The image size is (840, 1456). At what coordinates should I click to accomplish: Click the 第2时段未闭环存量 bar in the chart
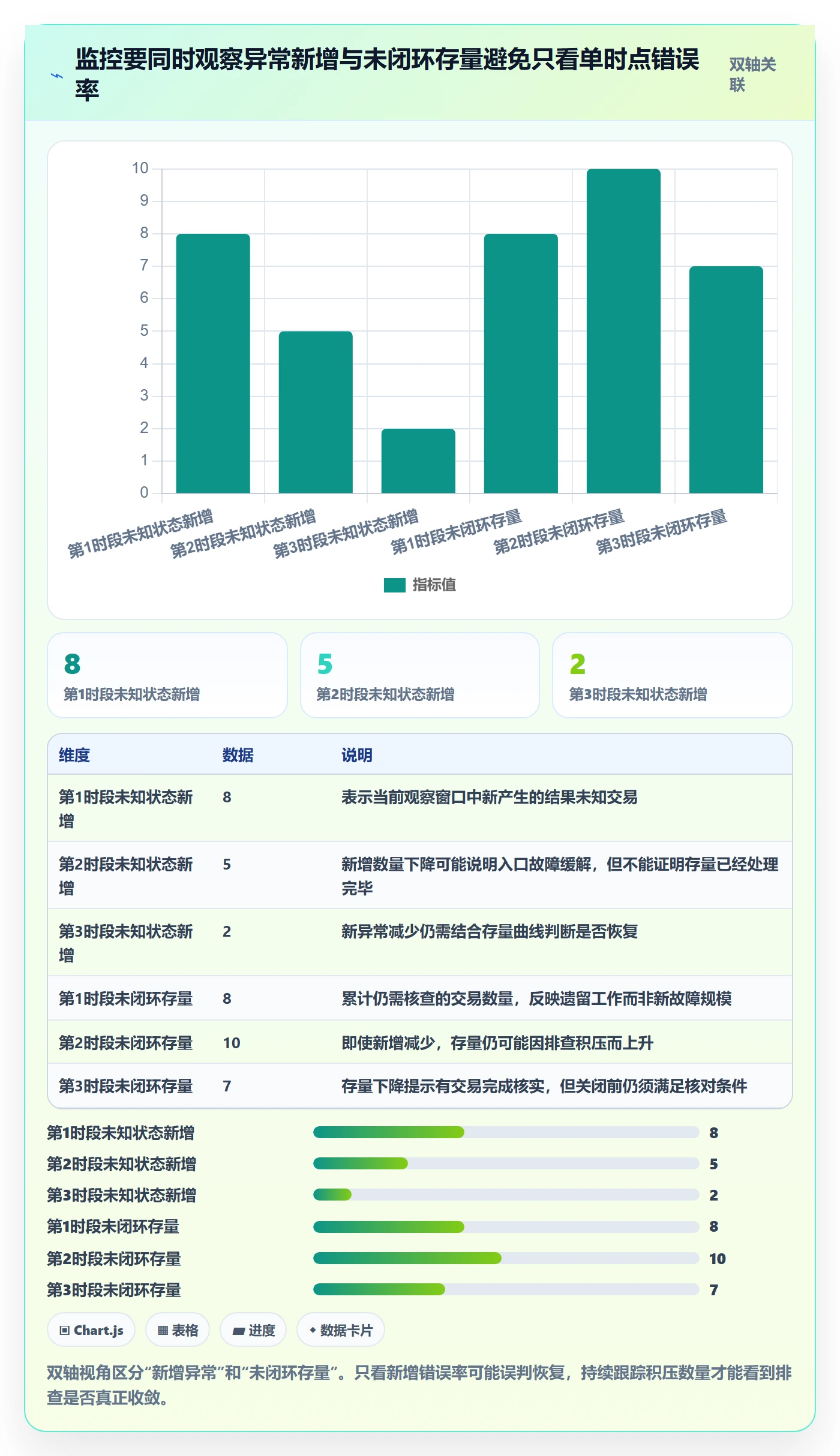[x=623, y=331]
